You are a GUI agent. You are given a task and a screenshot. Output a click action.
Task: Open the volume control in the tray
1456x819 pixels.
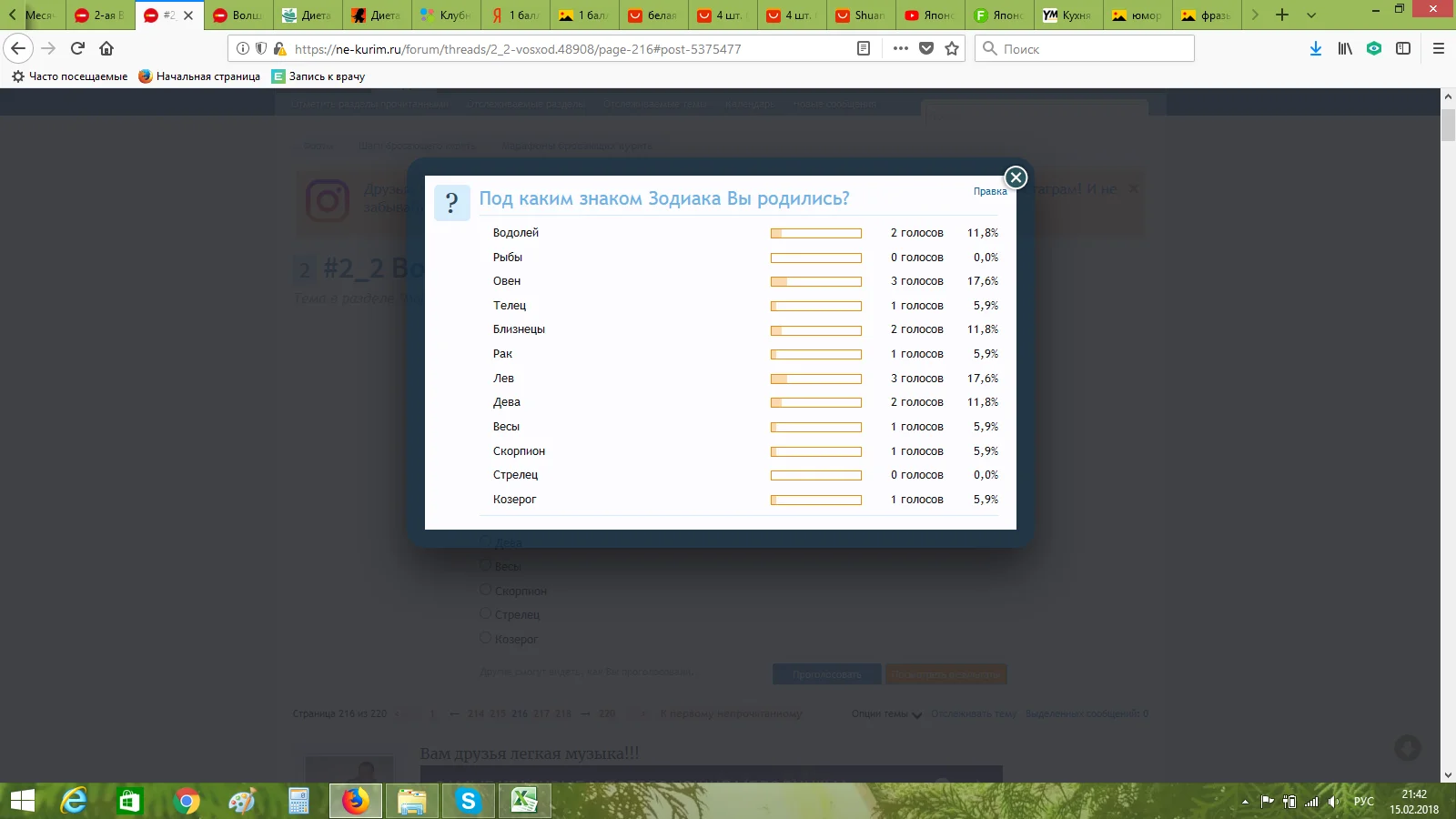[x=1333, y=802]
